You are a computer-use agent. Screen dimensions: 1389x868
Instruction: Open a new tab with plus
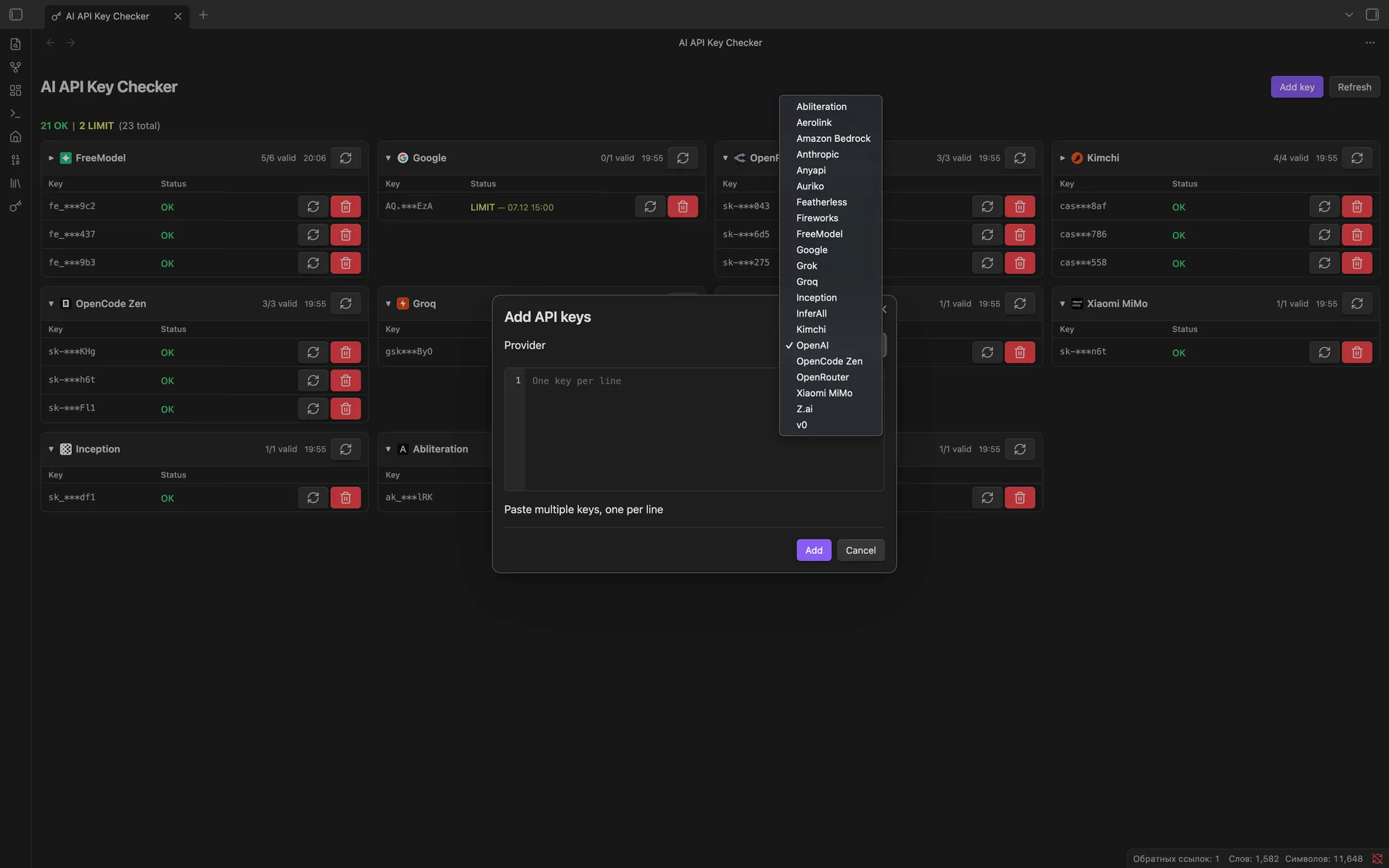click(x=203, y=15)
